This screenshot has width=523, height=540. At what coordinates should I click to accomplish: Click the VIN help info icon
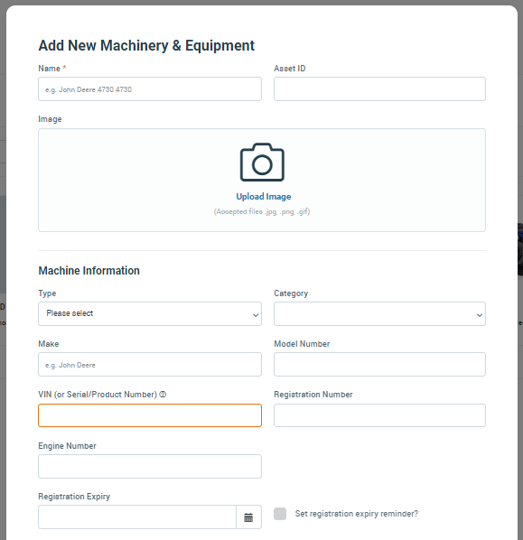[163, 394]
